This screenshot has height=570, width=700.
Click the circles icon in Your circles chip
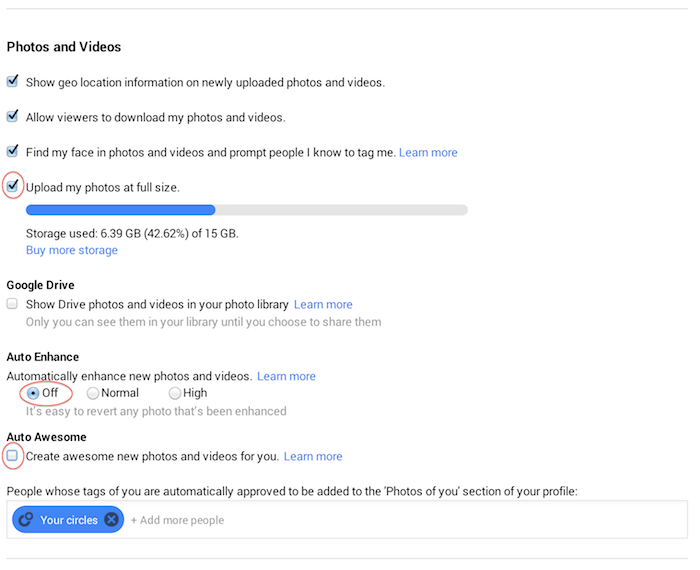[x=26, y=520]
